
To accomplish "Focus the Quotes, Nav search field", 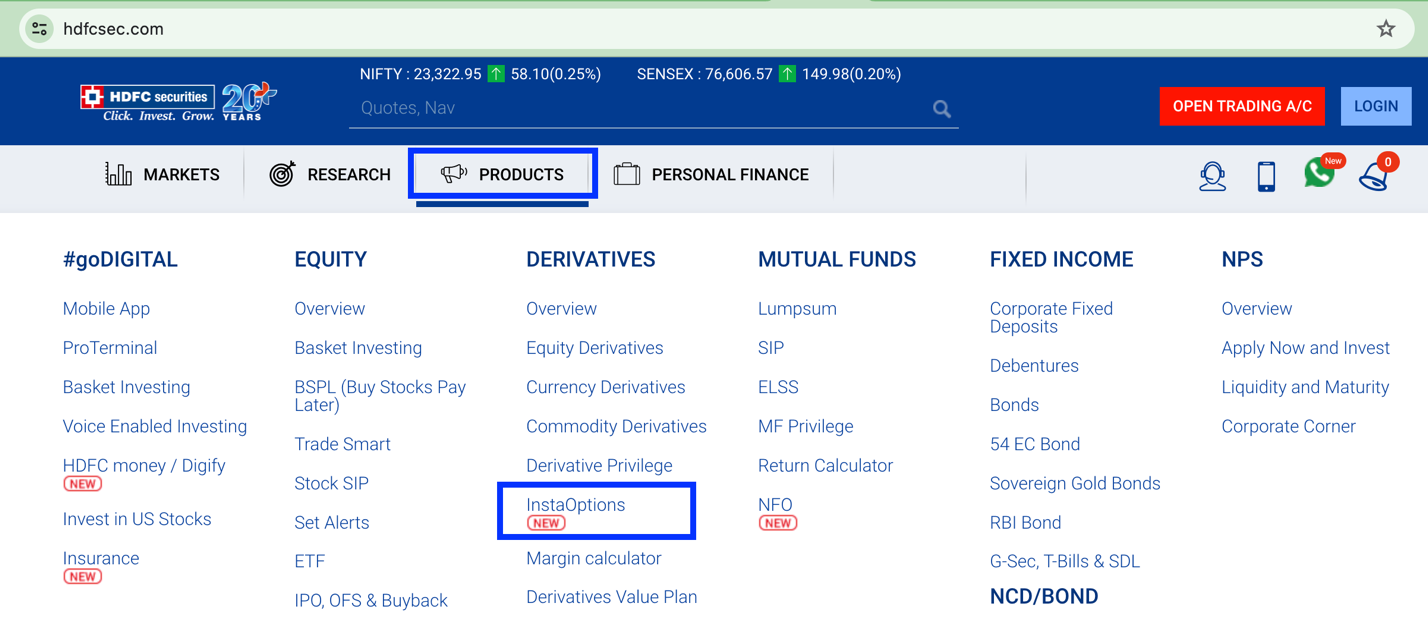I will click(640, 108).
